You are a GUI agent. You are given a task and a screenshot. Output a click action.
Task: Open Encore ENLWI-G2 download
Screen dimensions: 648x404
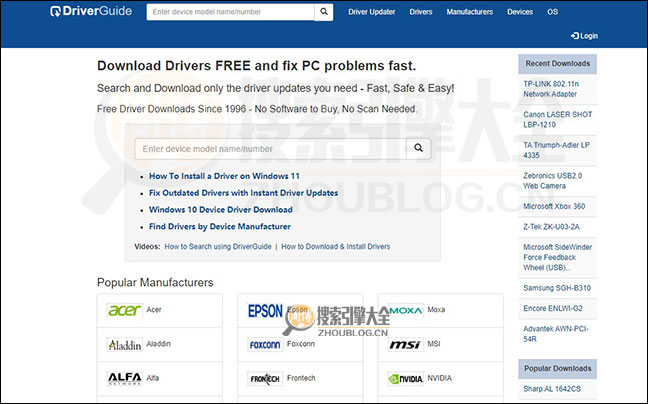(x=553, y=309)
